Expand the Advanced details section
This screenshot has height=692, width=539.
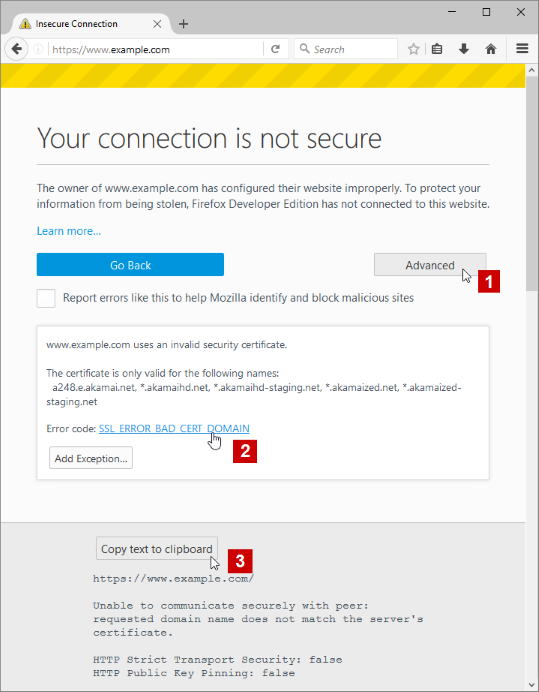click(x=430, y=265)
